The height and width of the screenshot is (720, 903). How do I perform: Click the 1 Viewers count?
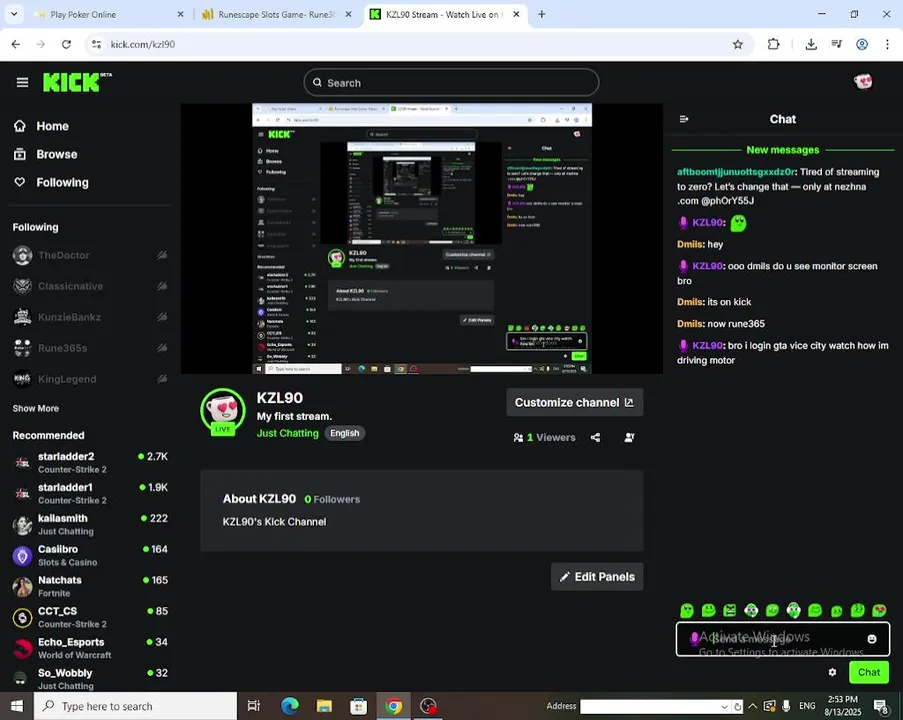[x=544, y=438]
